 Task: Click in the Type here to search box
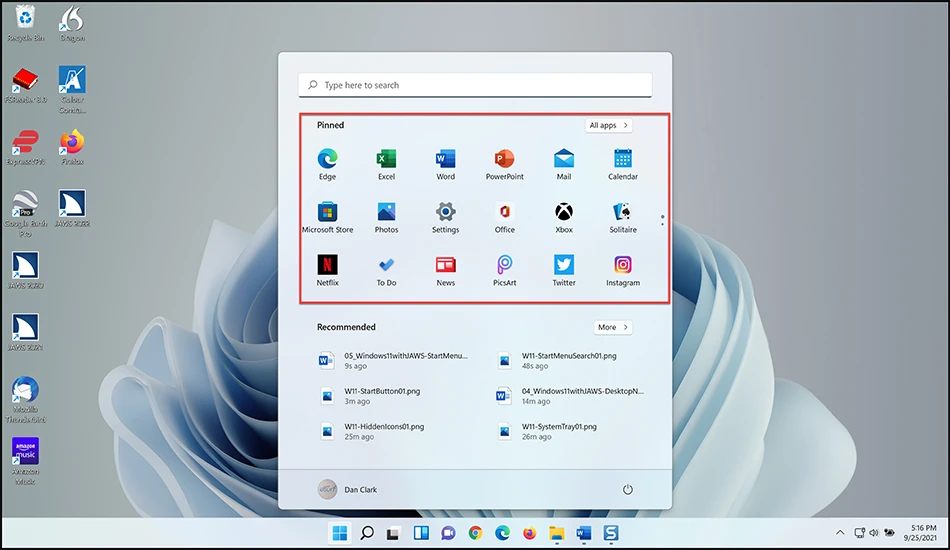475,85
